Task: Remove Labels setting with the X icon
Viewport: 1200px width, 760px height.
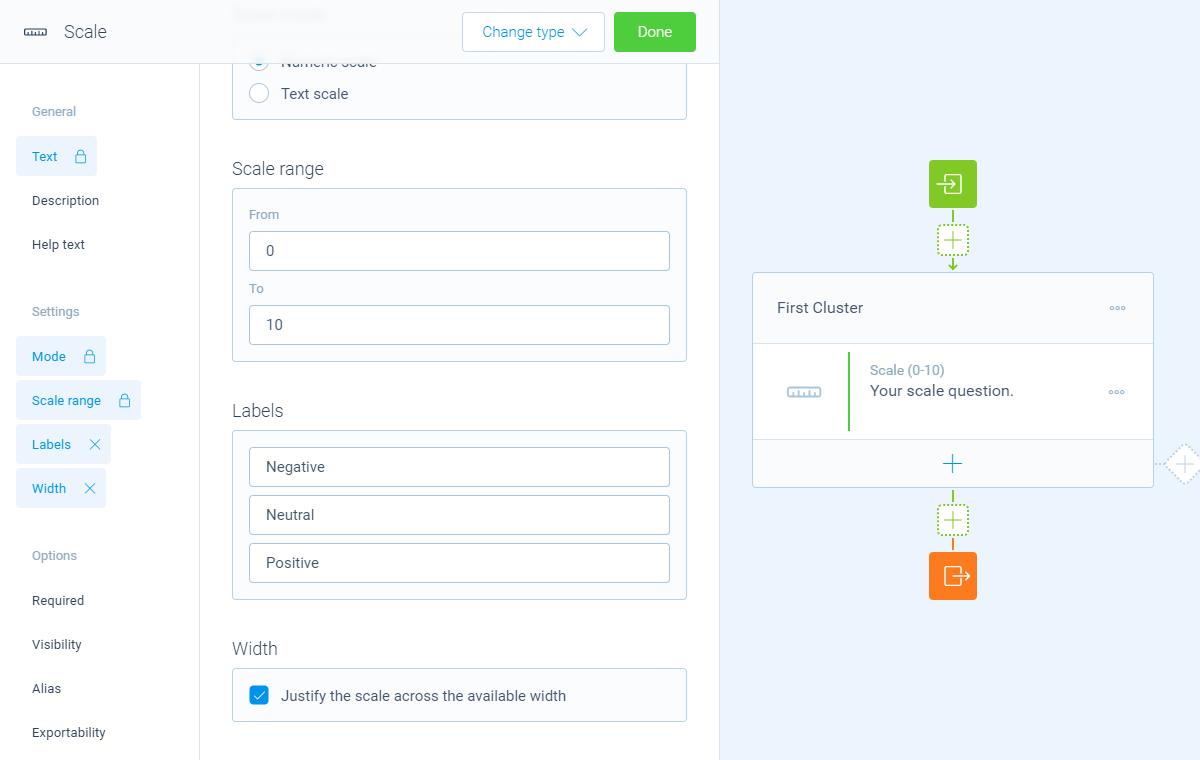Action: (x=95, y=444)
